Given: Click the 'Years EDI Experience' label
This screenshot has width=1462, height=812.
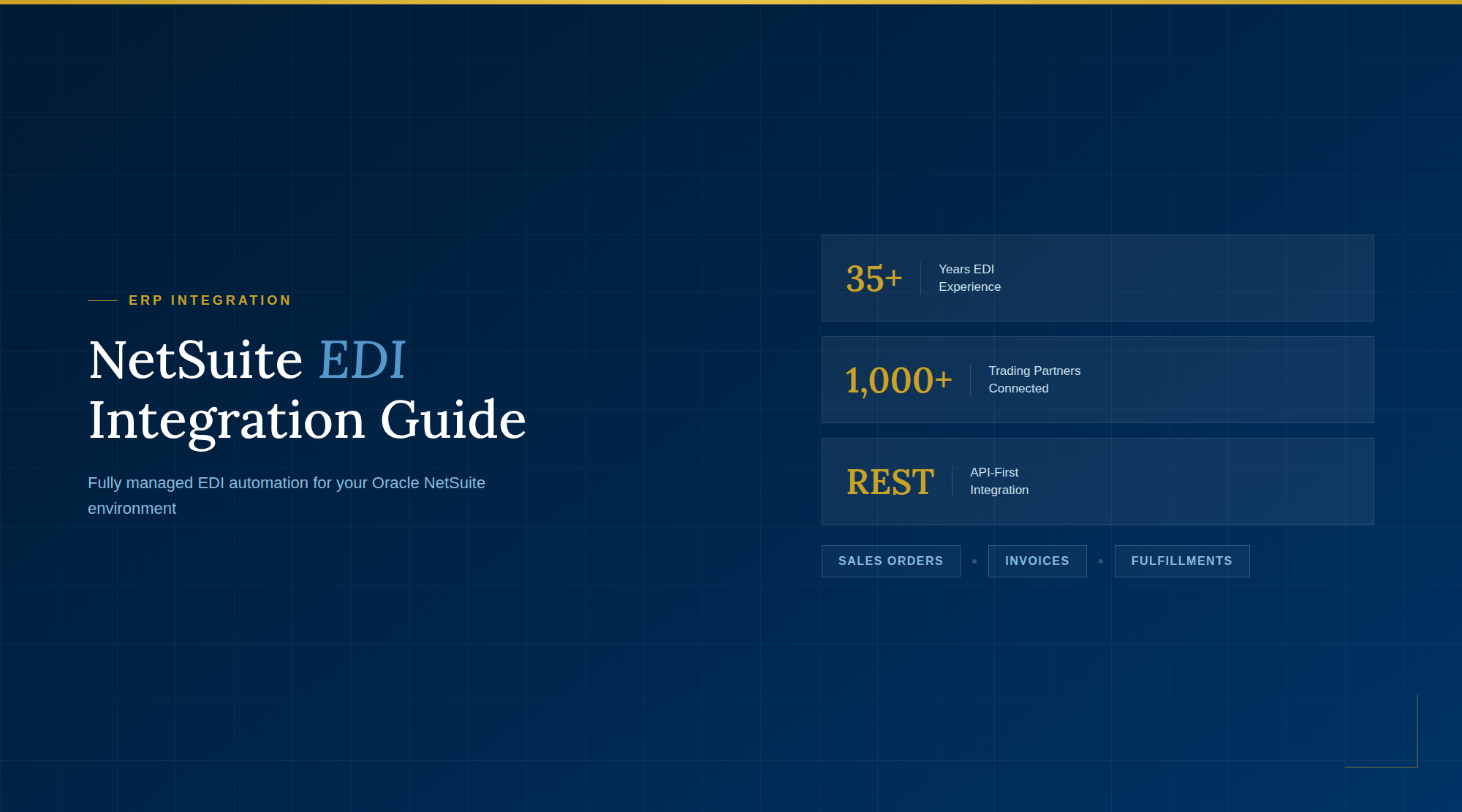Looking at the screenshot, I should [969, 278].
